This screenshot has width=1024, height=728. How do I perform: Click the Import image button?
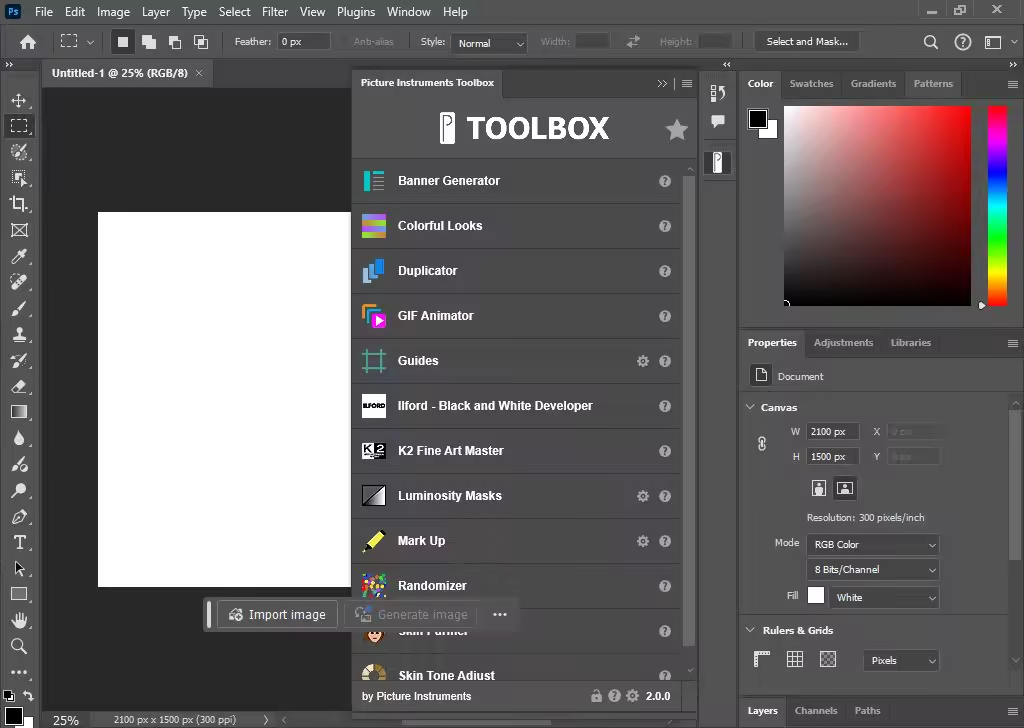pyautogui.click(x=278, y=614)
